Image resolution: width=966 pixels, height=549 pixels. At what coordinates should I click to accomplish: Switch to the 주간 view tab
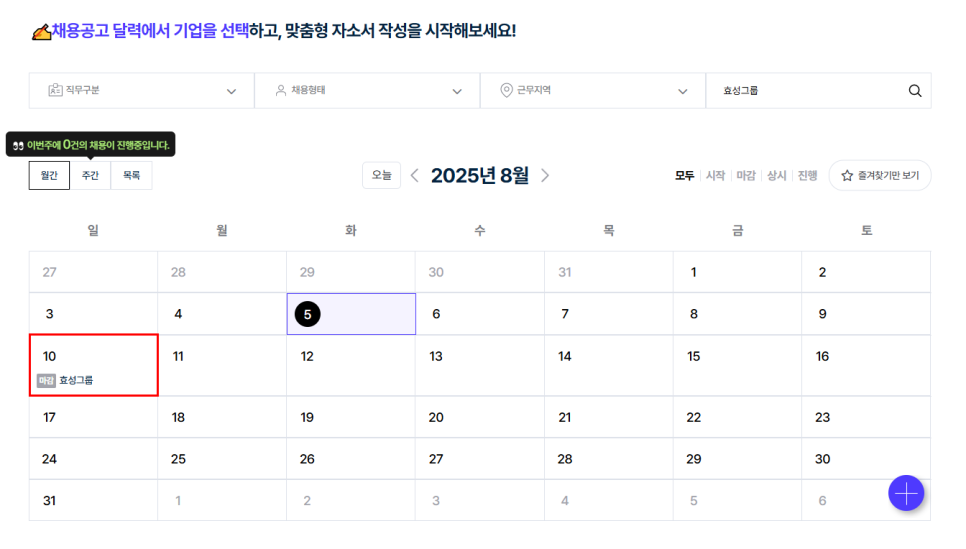pyautogui.click(x=91, y=176)
